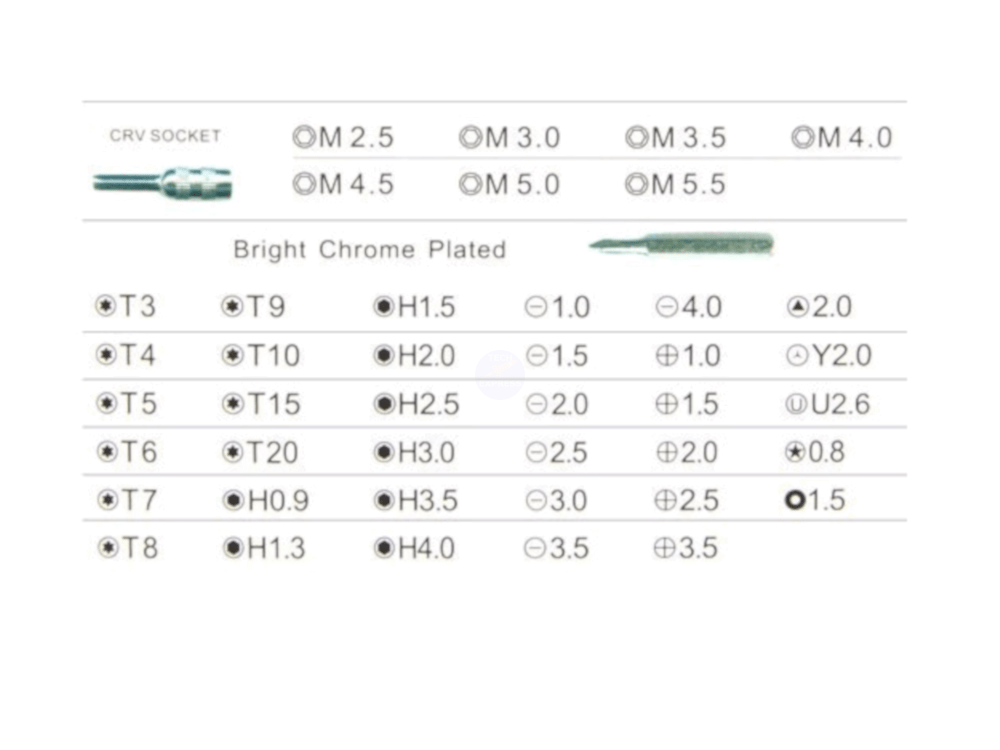Click the Torx symbol beside T3
This screenshot has height=750, width=1000.
105,307
